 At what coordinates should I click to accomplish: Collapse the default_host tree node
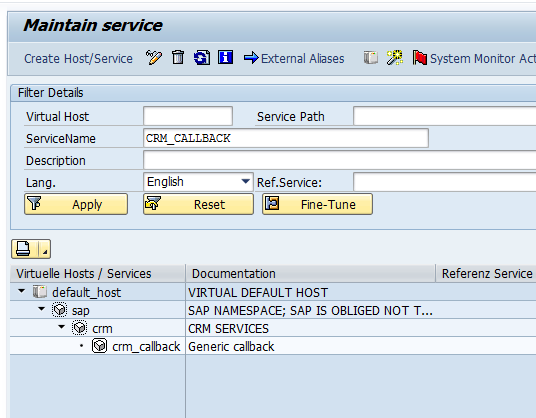[22, 291]
